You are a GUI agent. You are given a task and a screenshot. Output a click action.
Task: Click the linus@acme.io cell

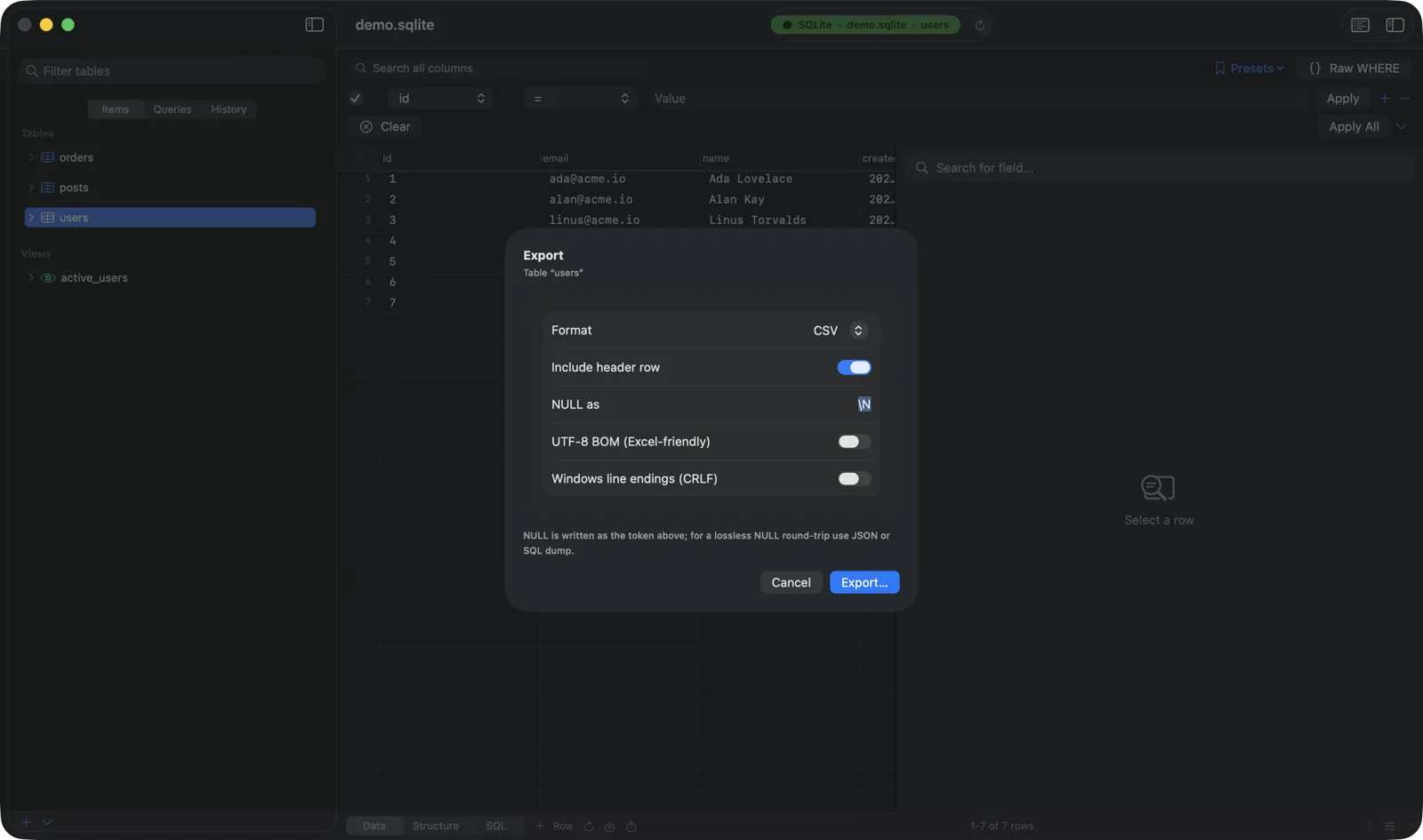tap(594, 220)
